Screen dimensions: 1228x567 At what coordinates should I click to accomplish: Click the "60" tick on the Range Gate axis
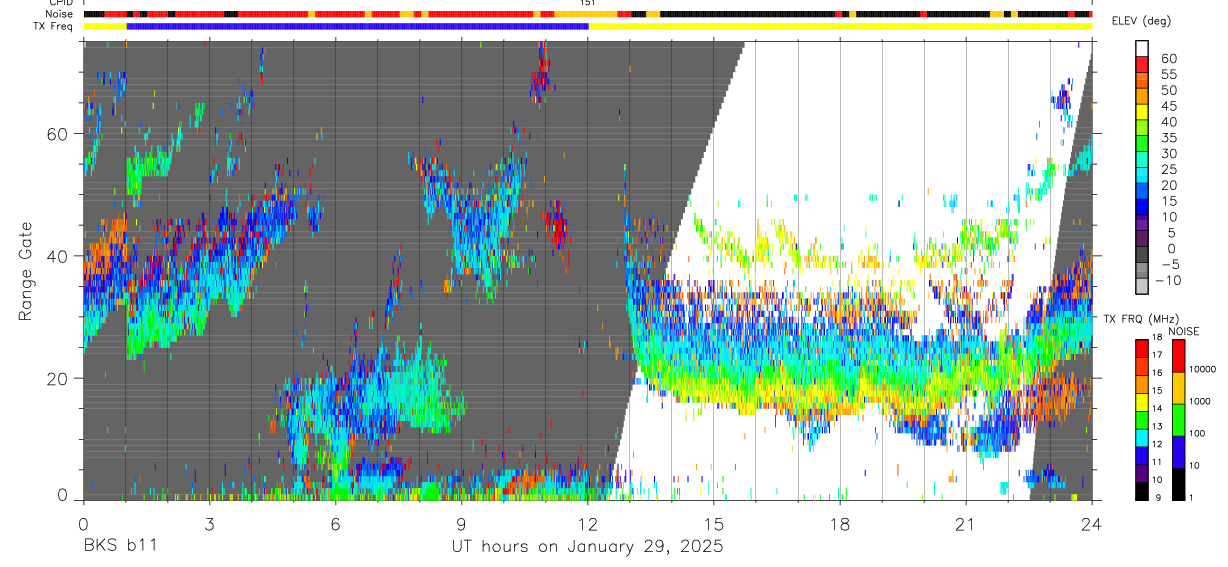[59, 134]
